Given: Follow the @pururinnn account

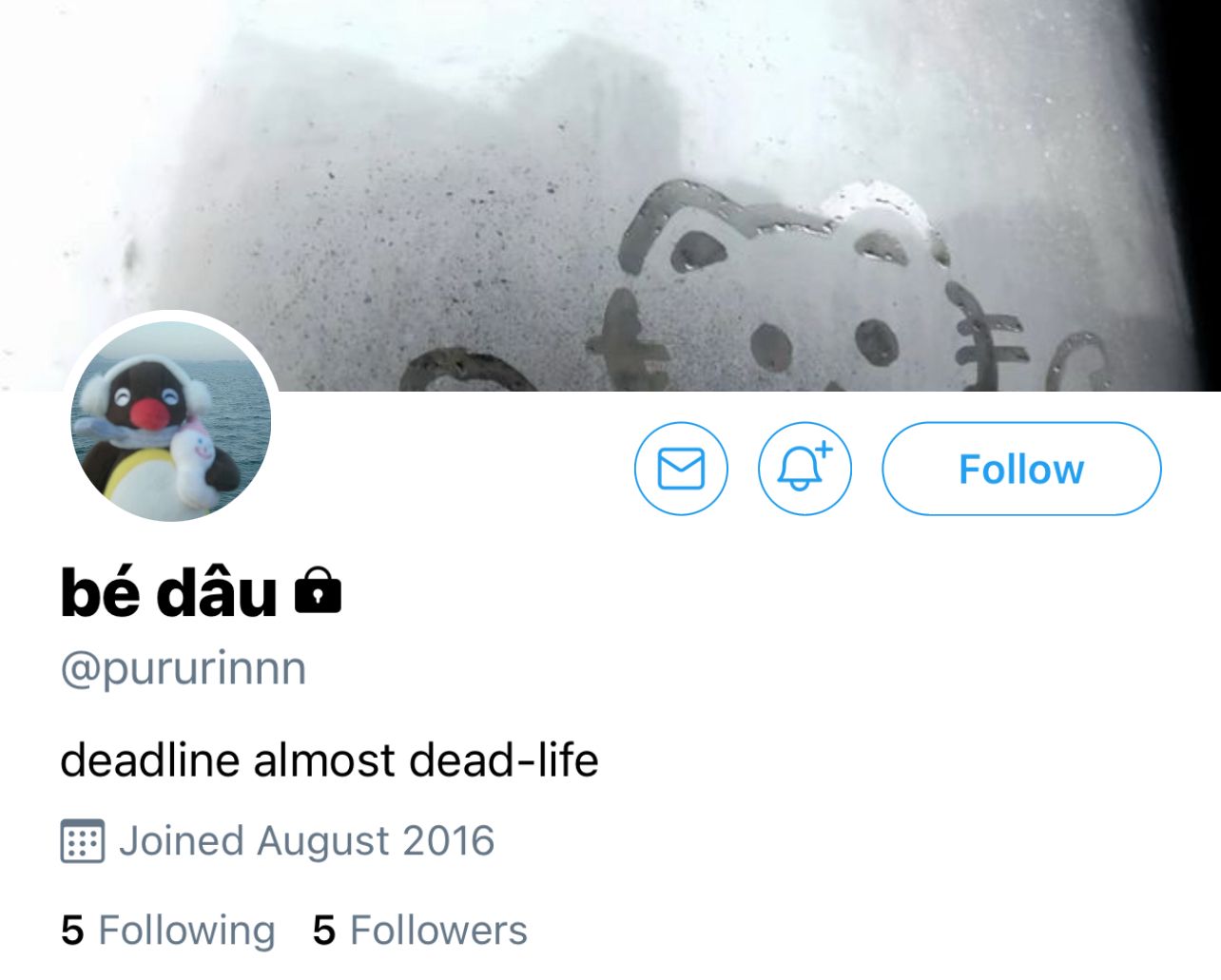Looking at the screenshot, I should coord(1021,469).
